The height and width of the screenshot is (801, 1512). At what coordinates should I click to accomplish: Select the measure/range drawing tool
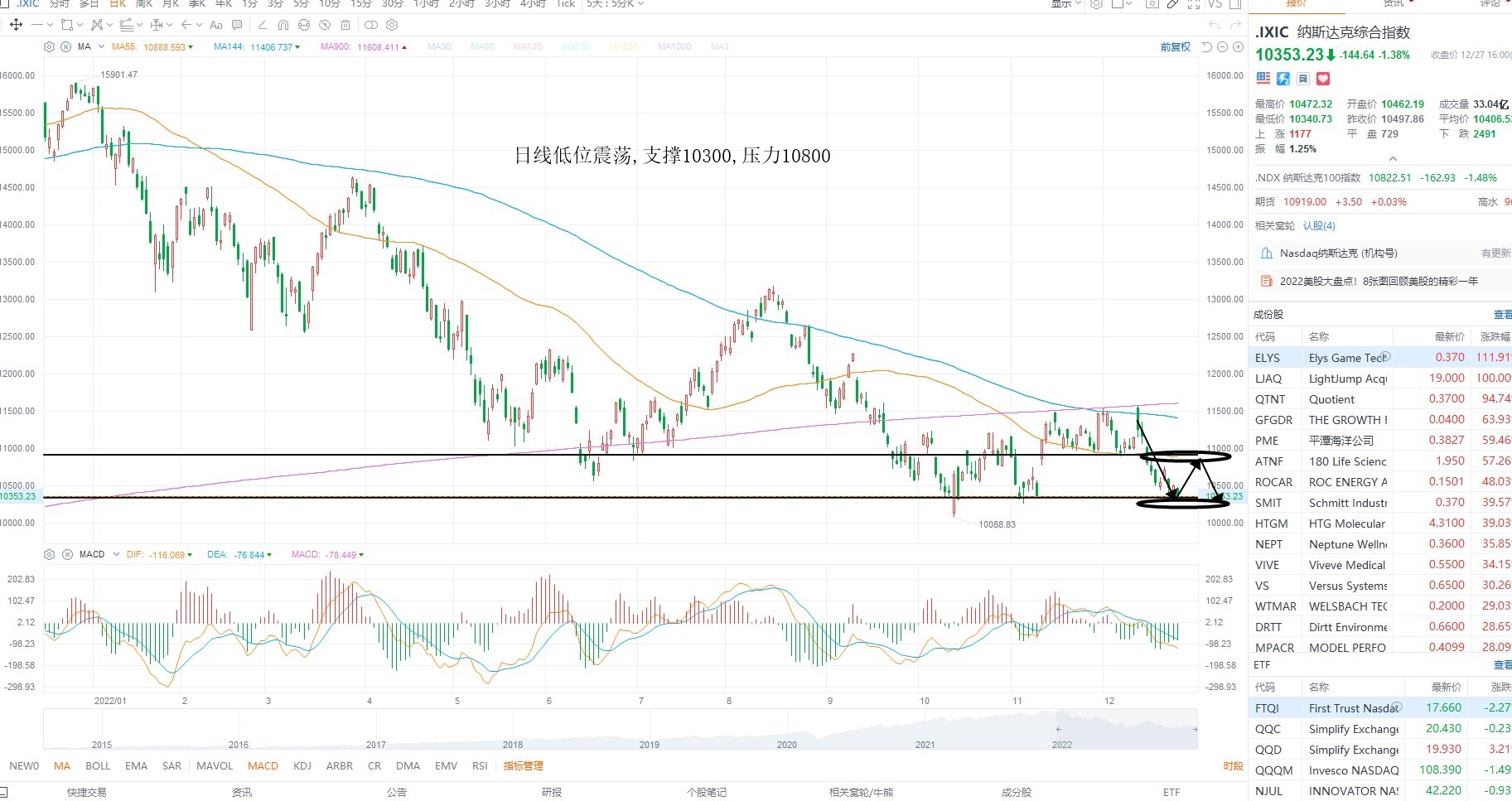coord(157,25)
